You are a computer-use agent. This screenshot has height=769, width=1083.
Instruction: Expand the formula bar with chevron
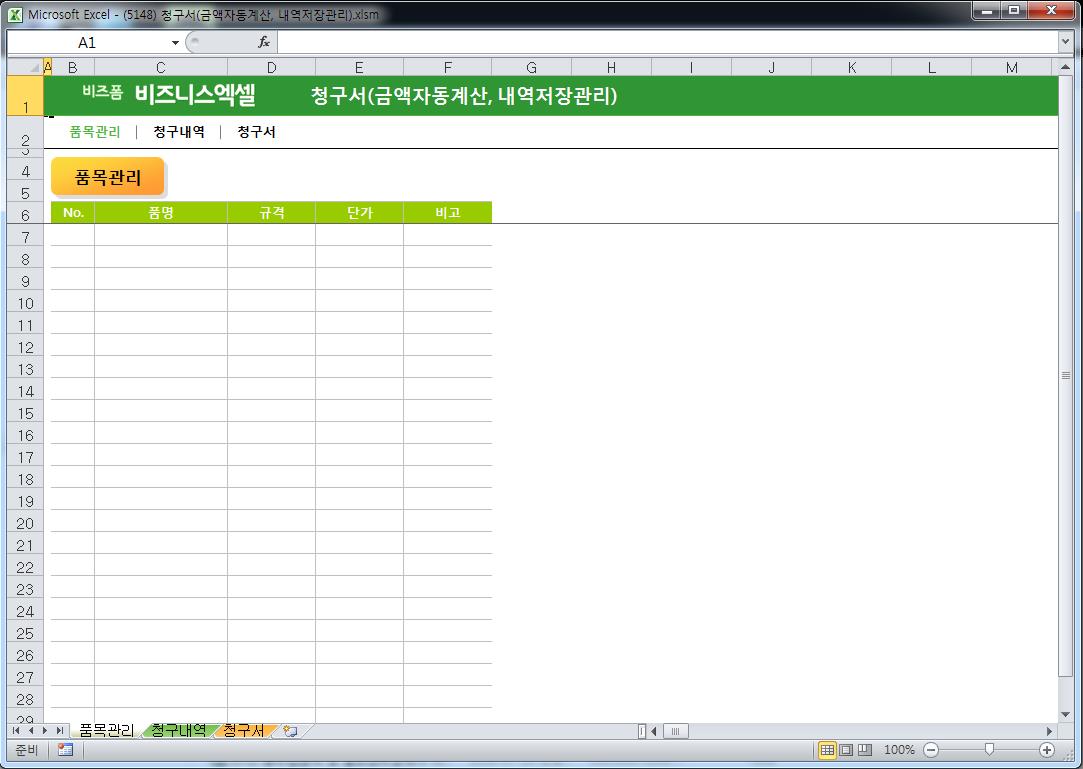(x=1065, y=42)
